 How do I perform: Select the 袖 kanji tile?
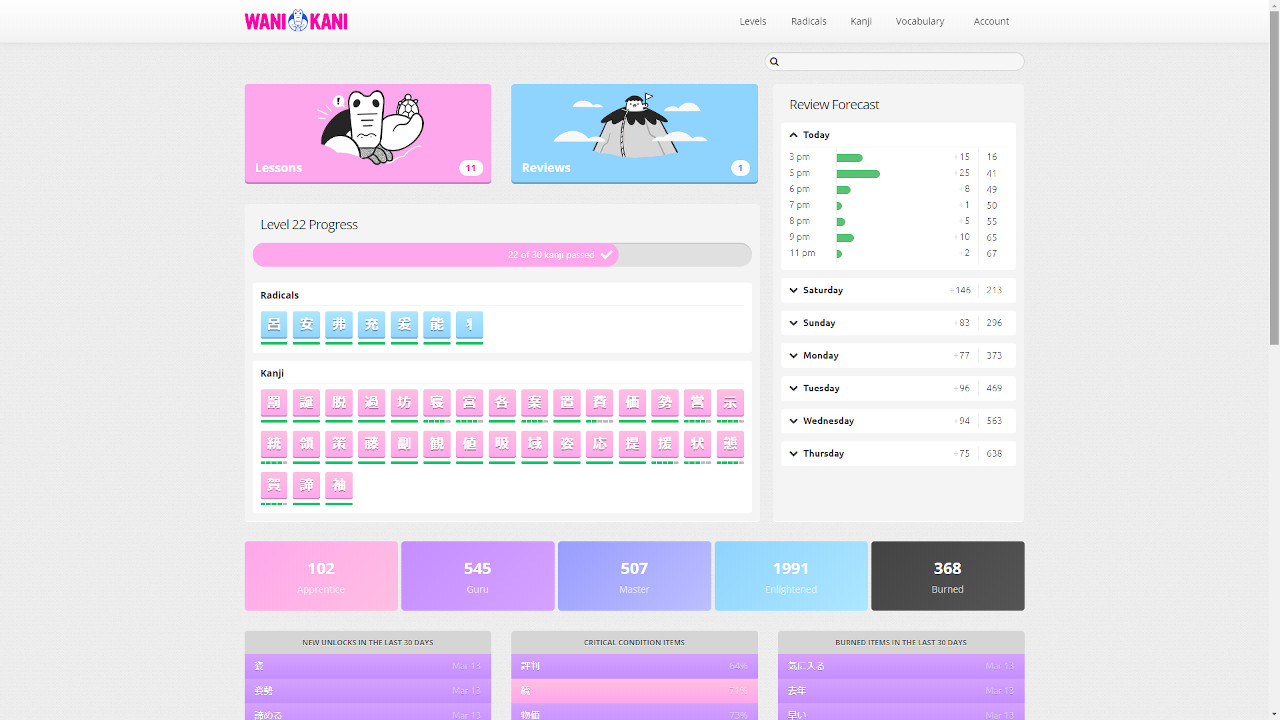tap(339, 485)
